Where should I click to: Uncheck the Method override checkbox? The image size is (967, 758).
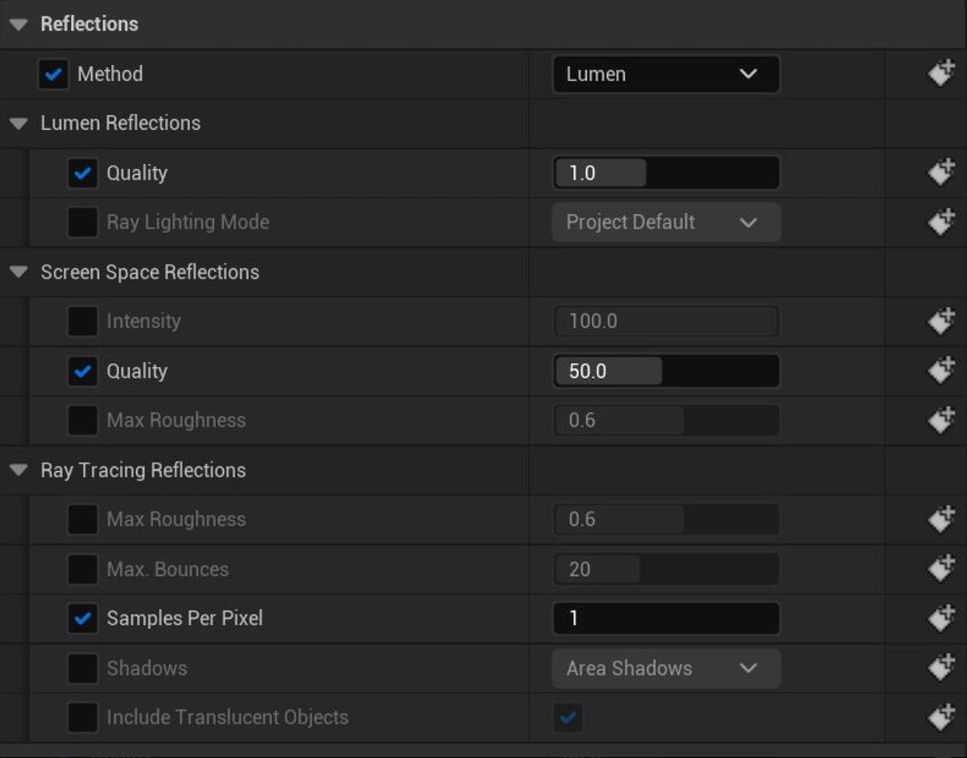[53, 74]
